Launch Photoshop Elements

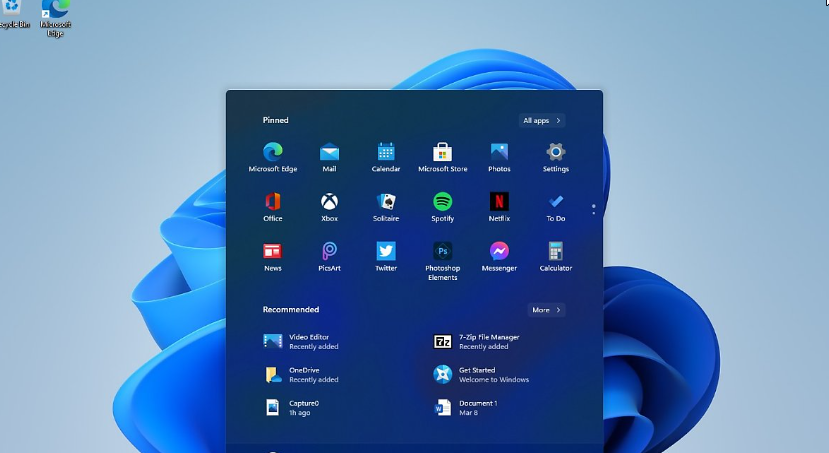[443, 261]
